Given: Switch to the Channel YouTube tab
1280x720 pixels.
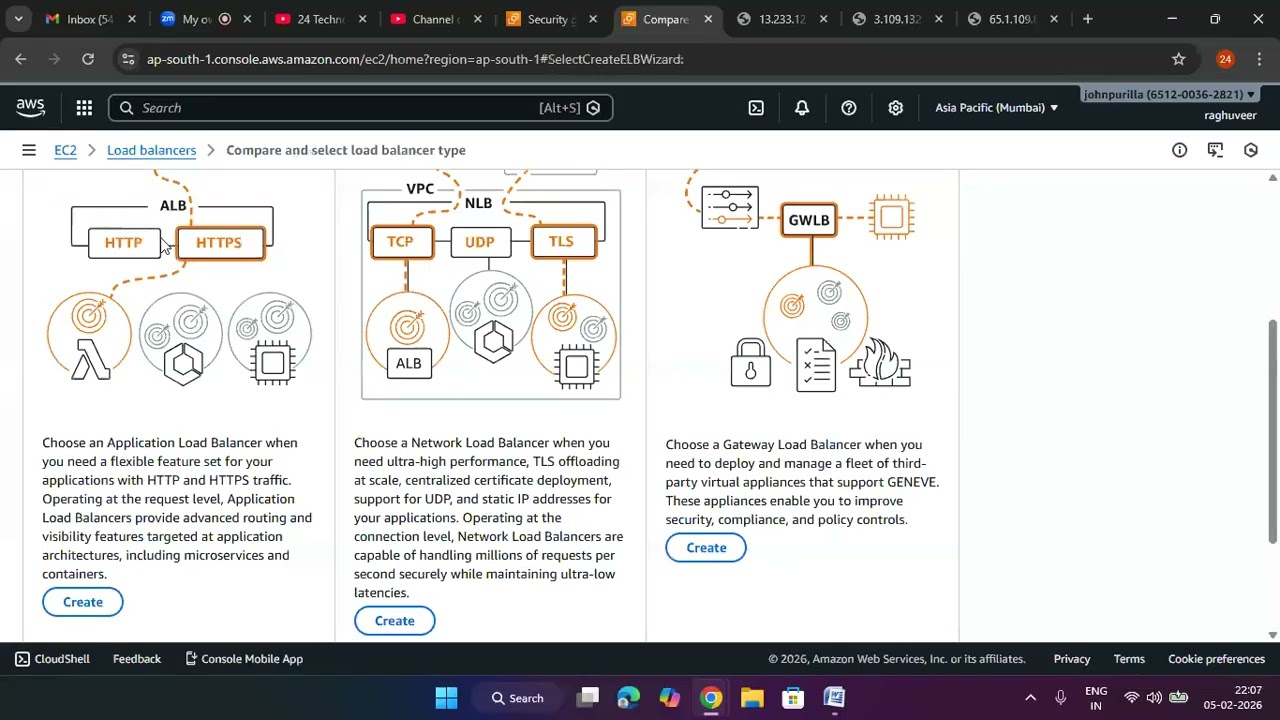Looking at the screenshot, I should tap(436, 19).
